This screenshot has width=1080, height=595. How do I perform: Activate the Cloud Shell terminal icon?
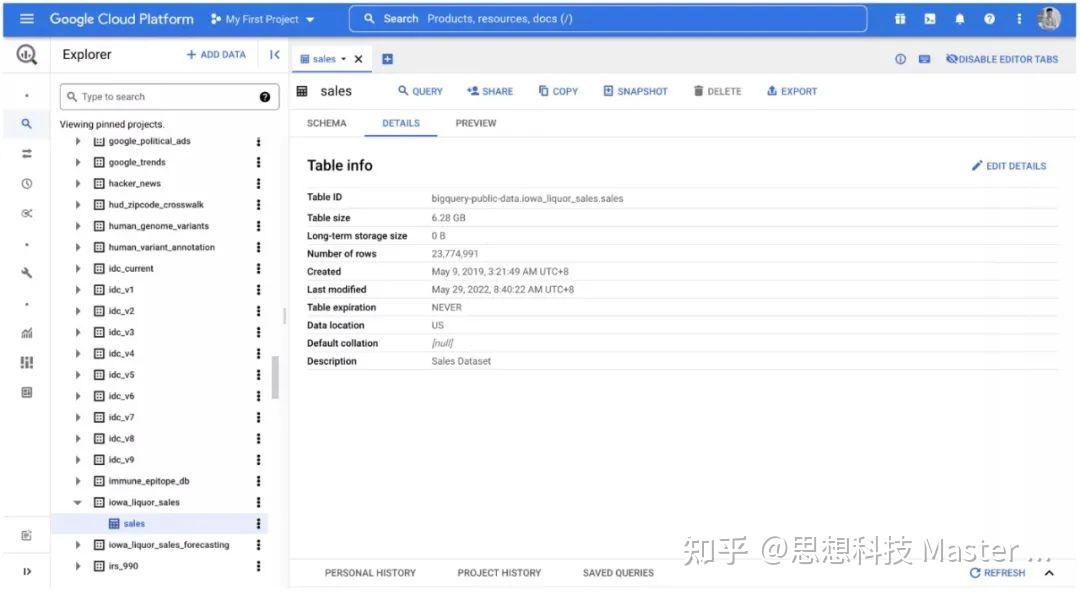click(930, 19)
